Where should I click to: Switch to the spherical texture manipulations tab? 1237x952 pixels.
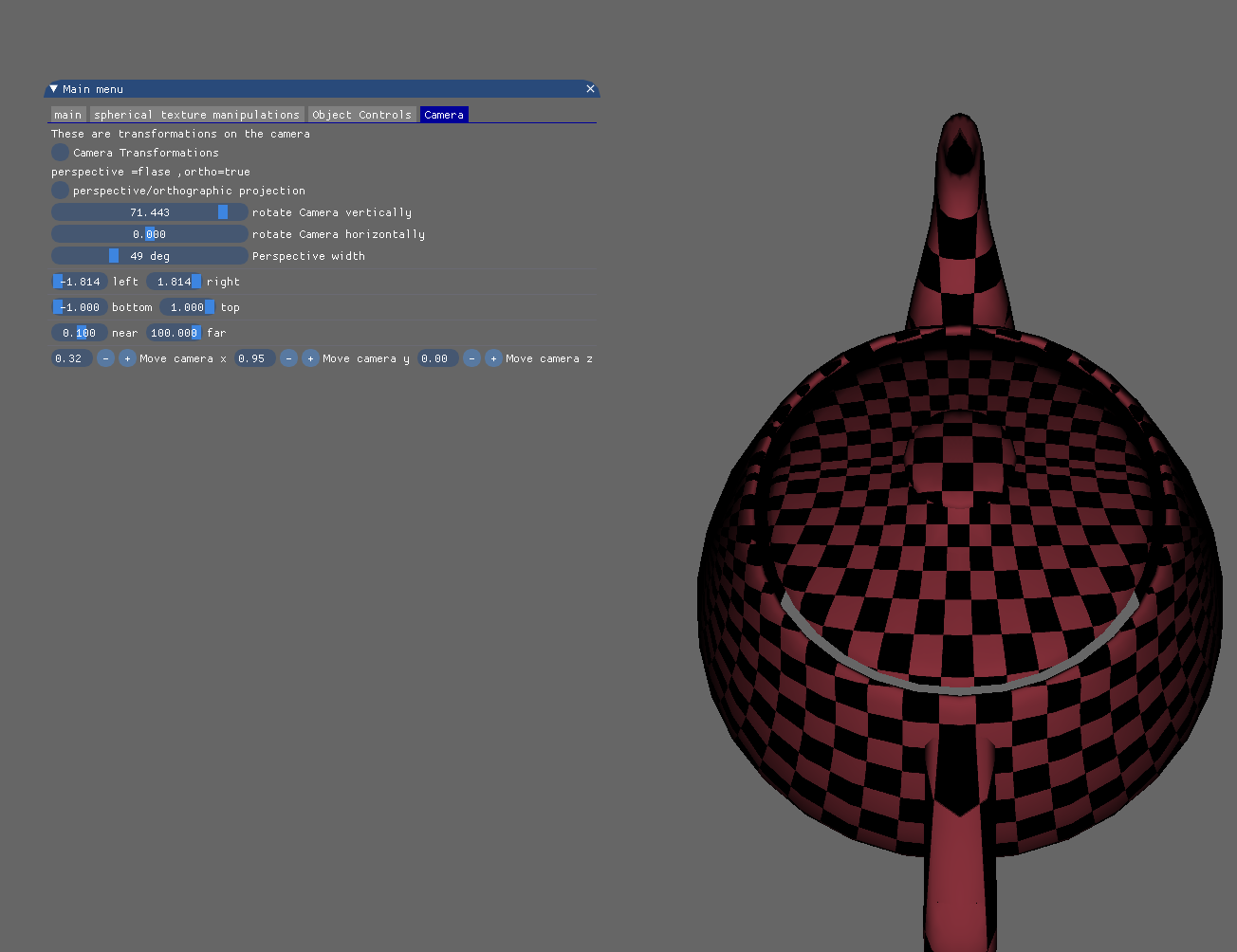pos(196,114)
